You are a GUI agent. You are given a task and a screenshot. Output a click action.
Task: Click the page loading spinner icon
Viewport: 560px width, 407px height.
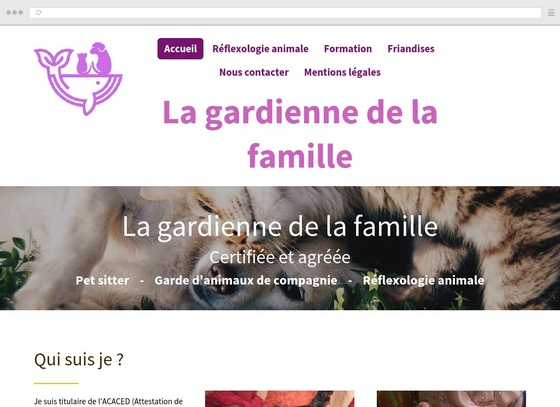point(39,12)
